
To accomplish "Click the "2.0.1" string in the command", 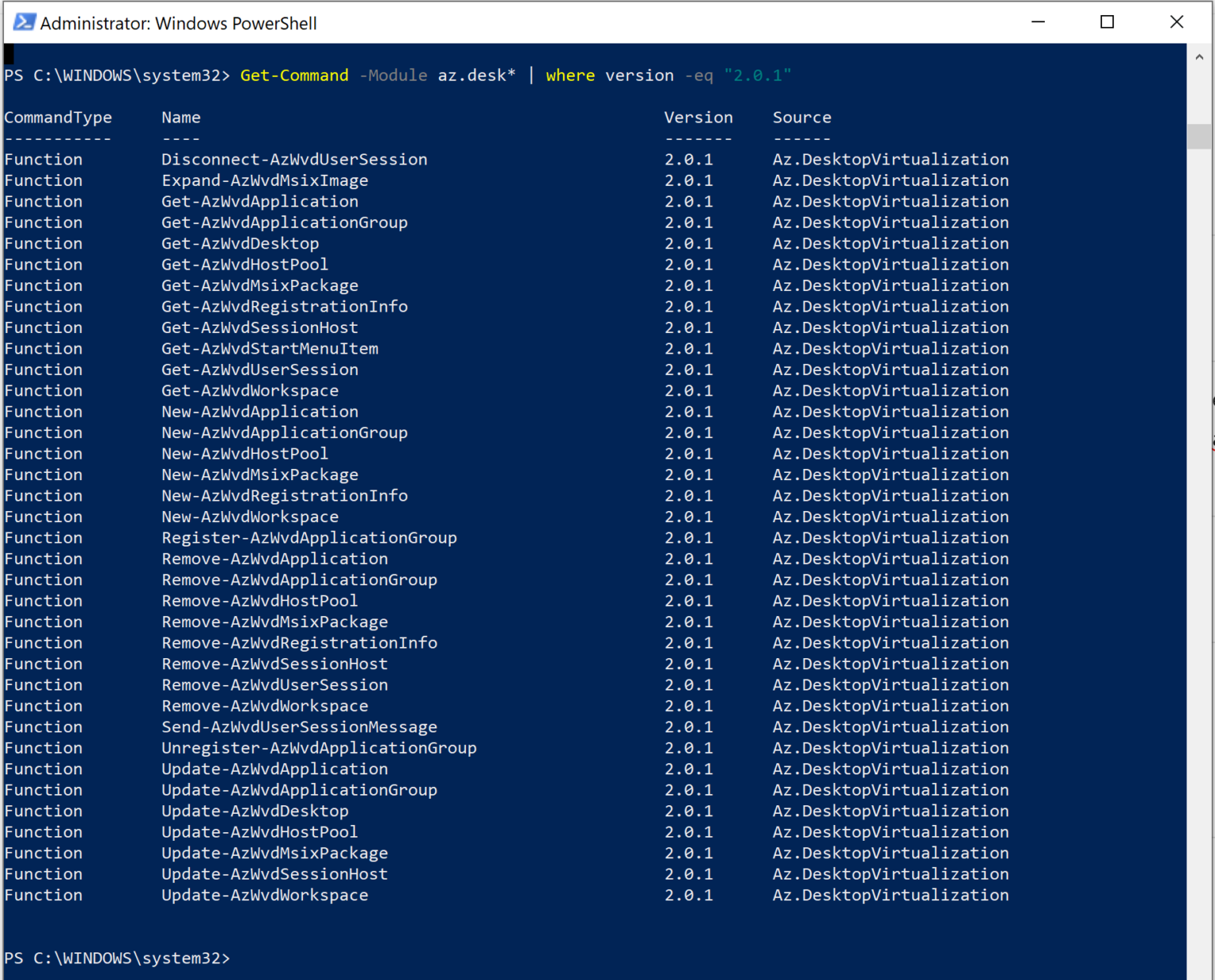I will (758, 75).
